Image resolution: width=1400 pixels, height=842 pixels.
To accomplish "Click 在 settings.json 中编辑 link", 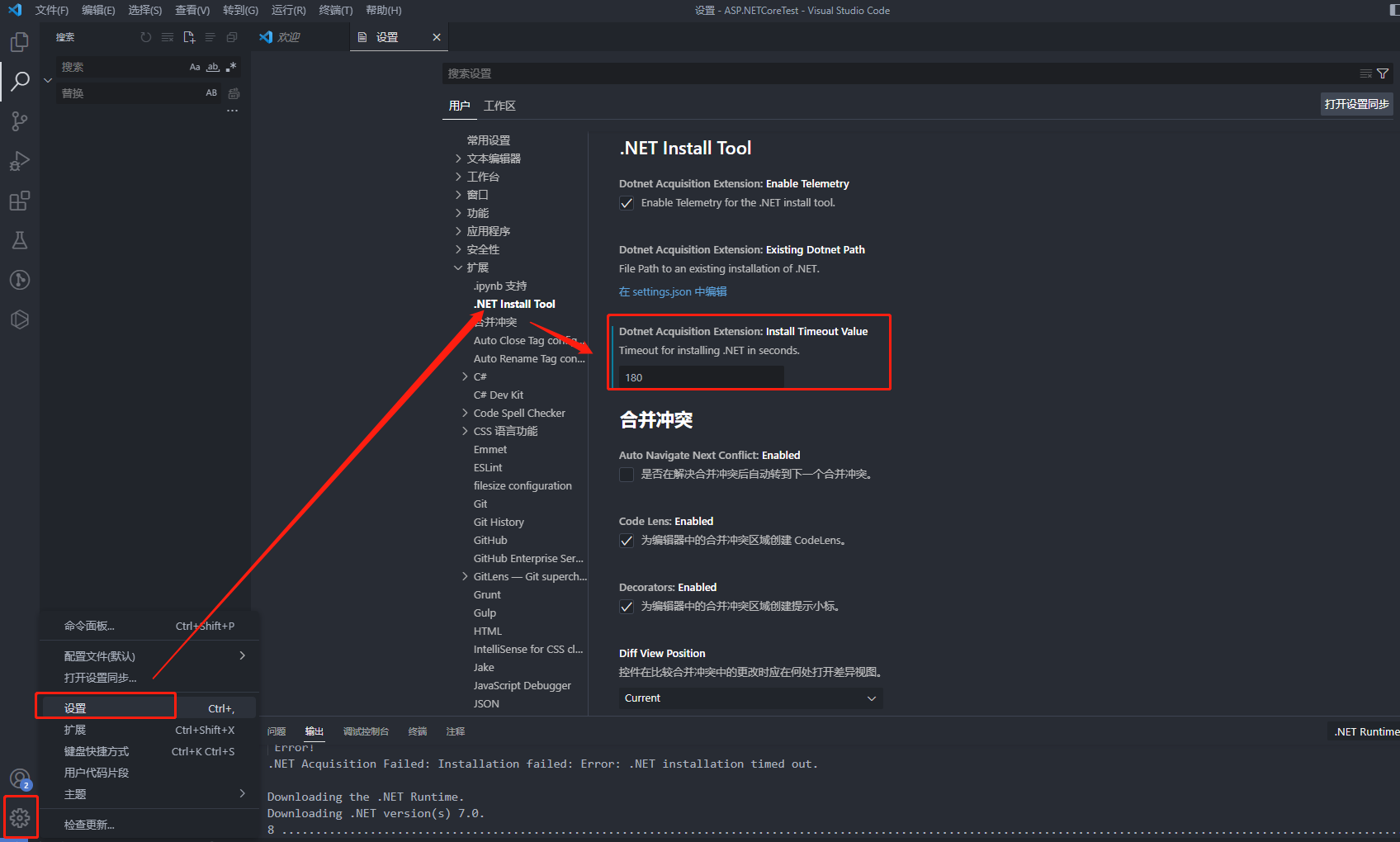I will (x=673, y=291).
